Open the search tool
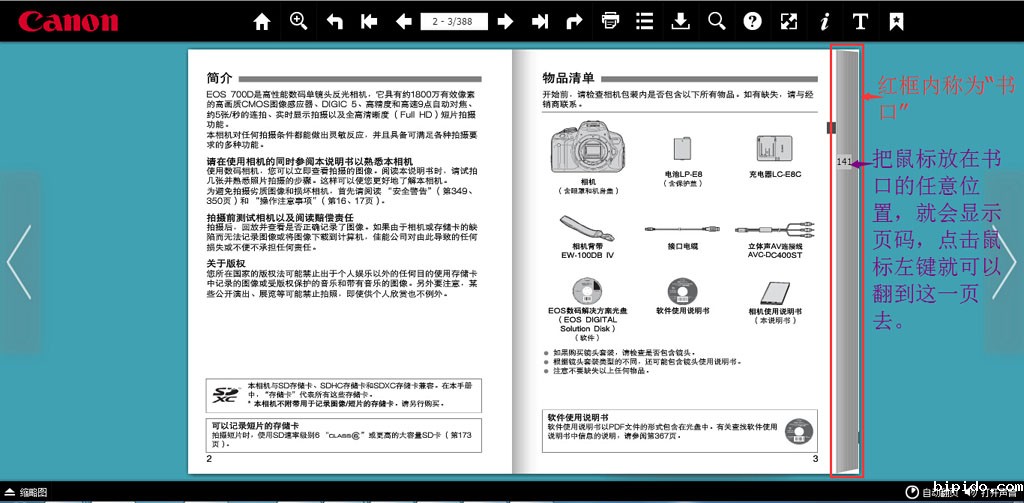Image resolution: width=1024 pixels, height=503 pixels. coord(716,21)
